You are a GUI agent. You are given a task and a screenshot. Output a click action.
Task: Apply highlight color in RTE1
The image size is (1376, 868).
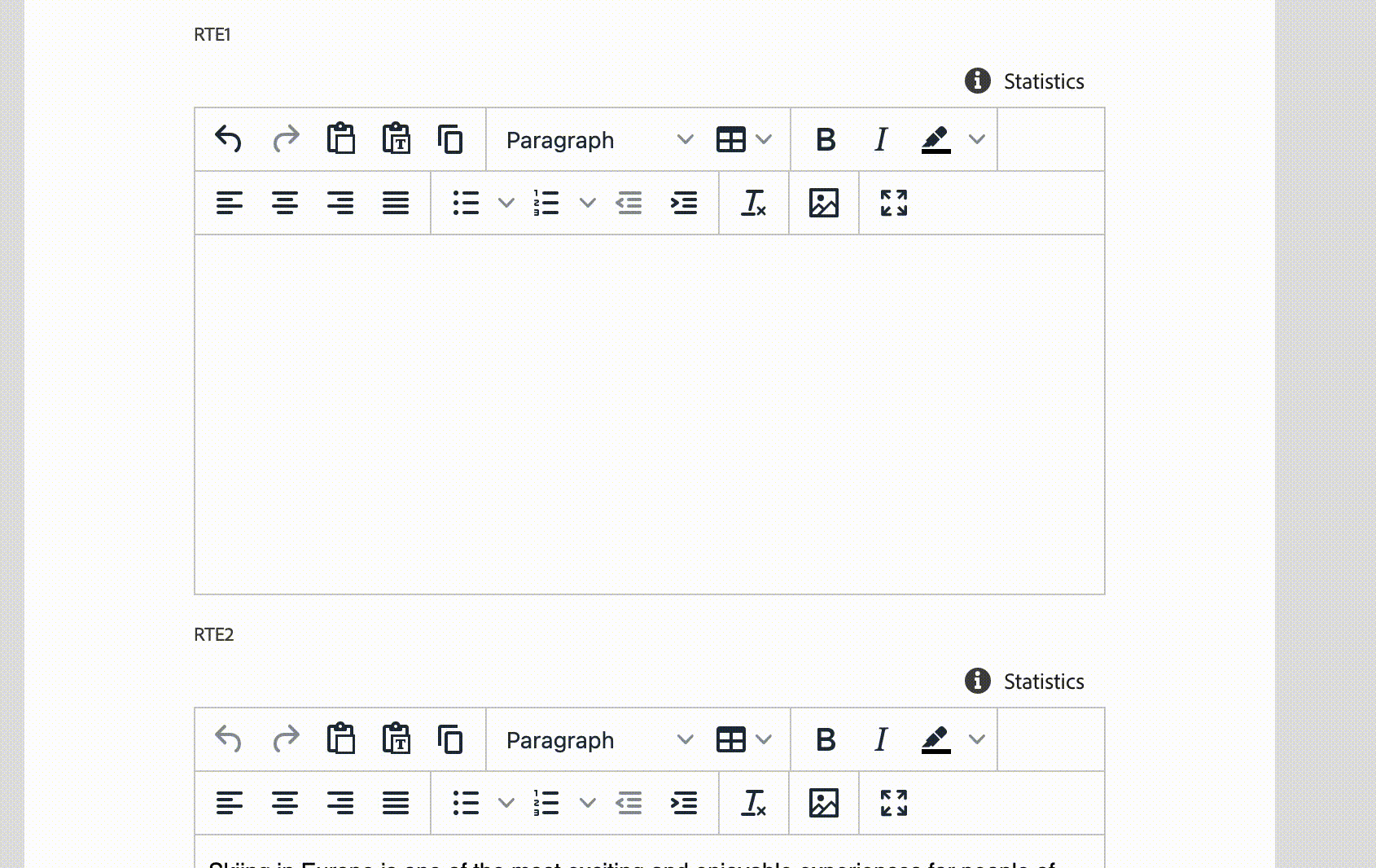pyautogui.click(x=936, y=139)
